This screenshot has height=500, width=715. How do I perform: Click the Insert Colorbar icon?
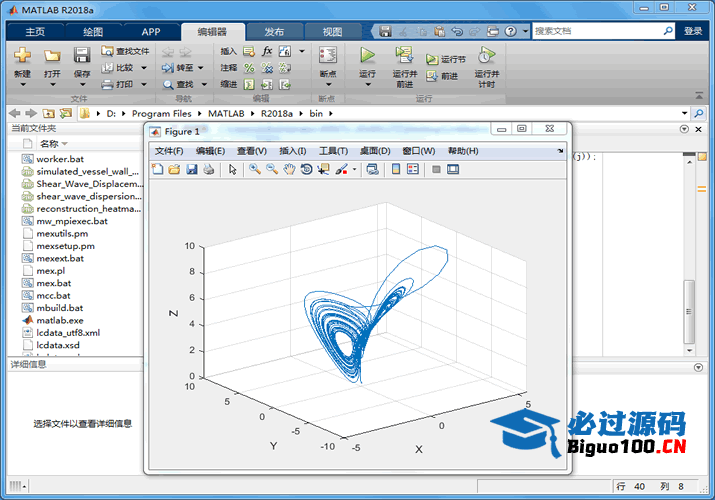[396, 169]
